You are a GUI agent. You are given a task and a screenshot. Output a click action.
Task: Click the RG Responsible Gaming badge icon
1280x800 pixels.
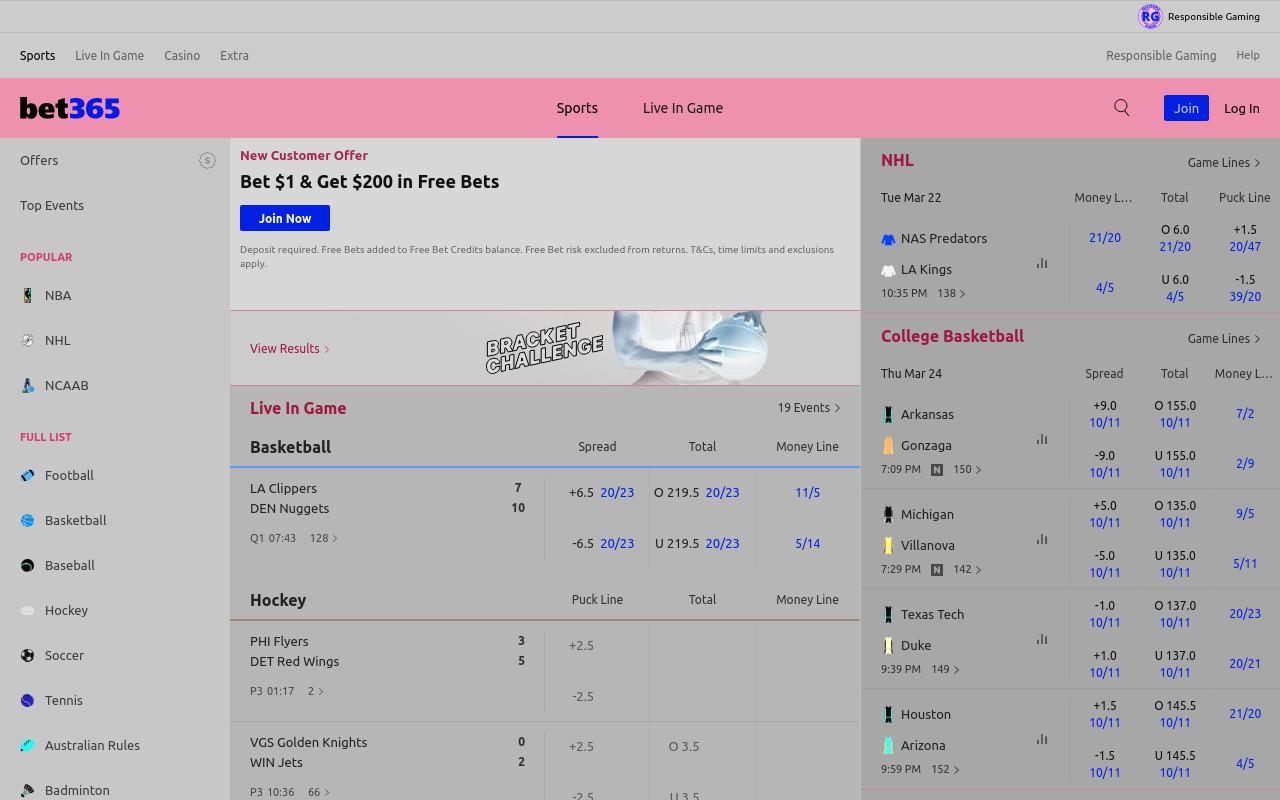[x=1150, y=16]
